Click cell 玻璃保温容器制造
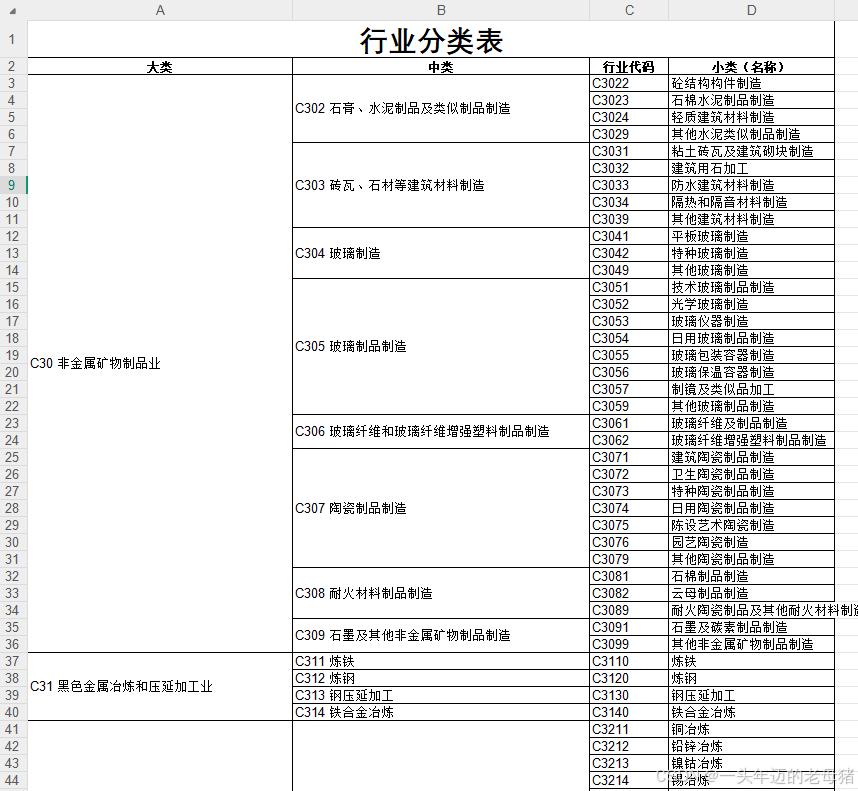The height and width of the screenshot is (791, 858). click(751, 372)
